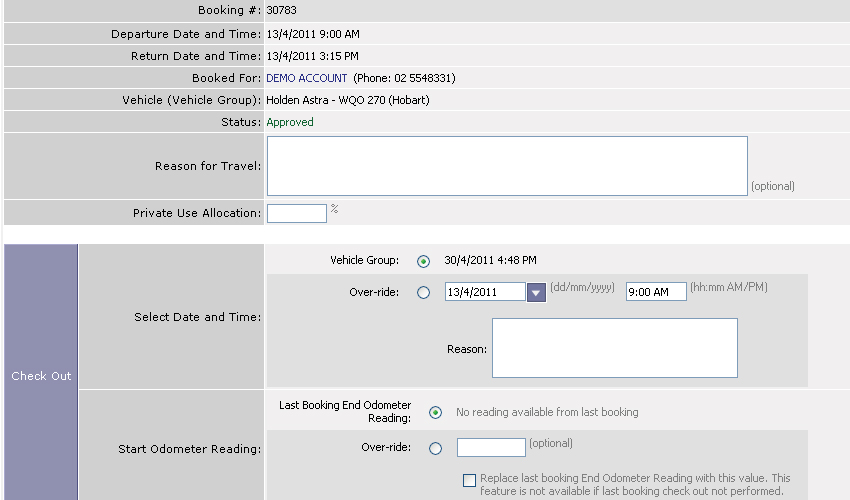The height and width of the screenshot is (500, 850).
Task: Click the 9:00 AM time field
Action: coord(656,292)
